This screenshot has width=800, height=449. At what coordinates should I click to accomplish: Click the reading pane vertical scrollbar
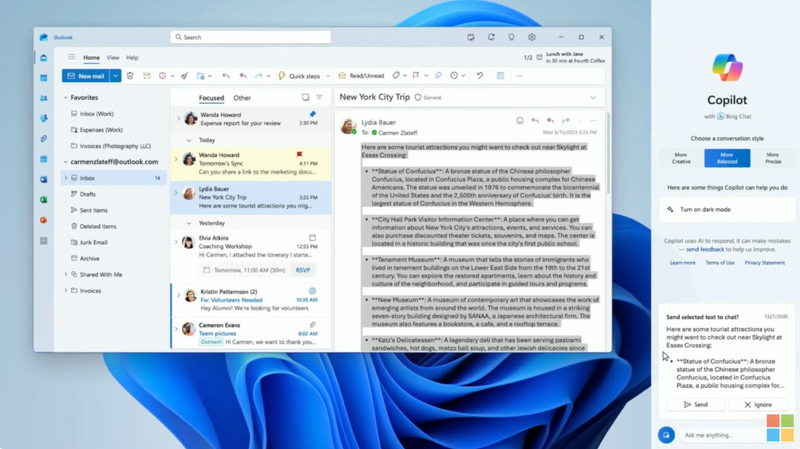[x=608, y=153]
